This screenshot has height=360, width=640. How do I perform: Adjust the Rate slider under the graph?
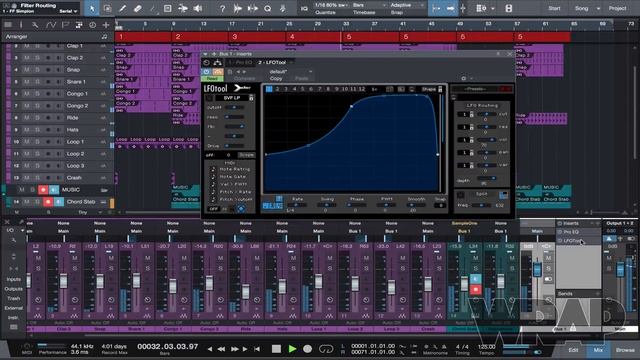(297, 205)
